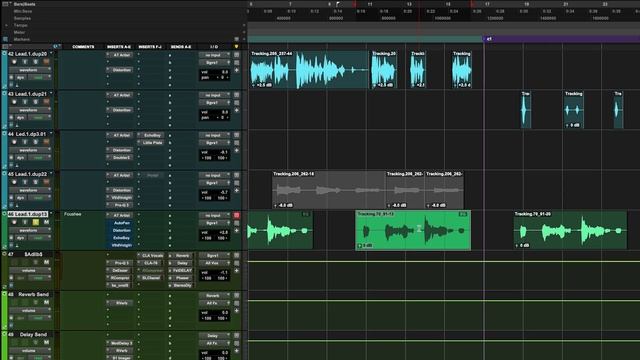Click the COMMENTS column header
Screen dimensions: 640x360
[x=83, y=47]
